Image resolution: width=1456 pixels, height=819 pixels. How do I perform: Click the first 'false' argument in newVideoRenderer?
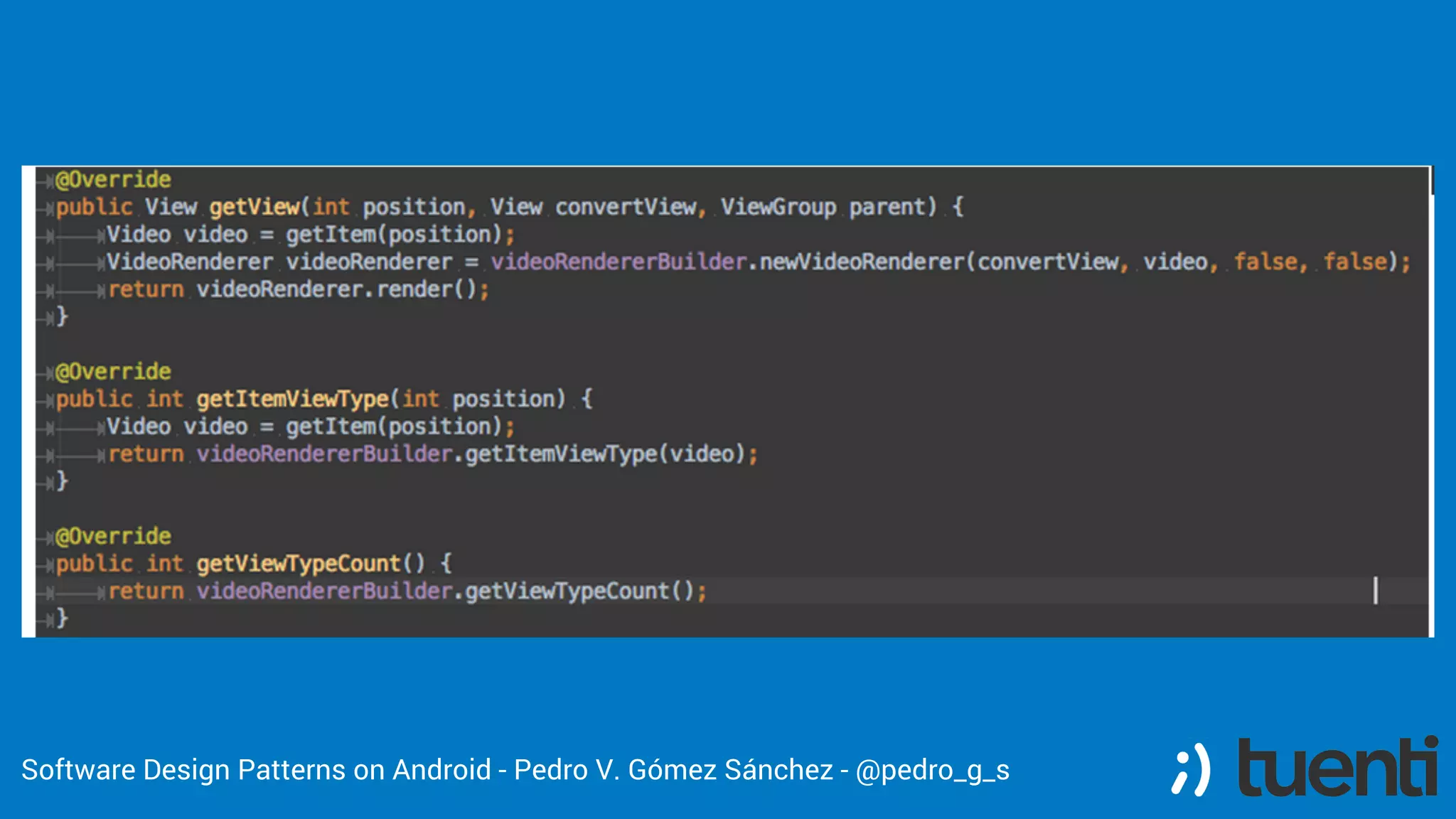click(1265, 262)
